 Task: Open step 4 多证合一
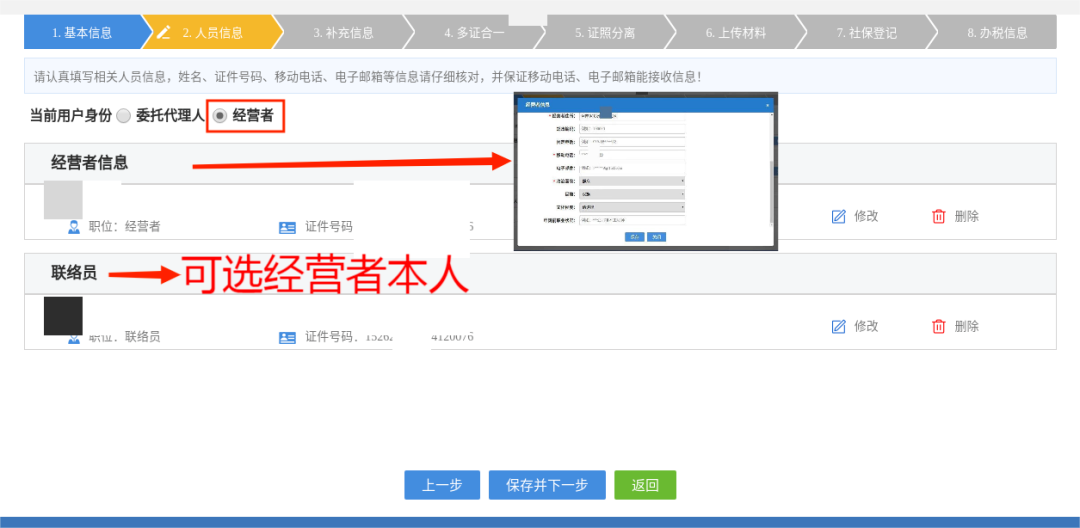pos(474,32)
